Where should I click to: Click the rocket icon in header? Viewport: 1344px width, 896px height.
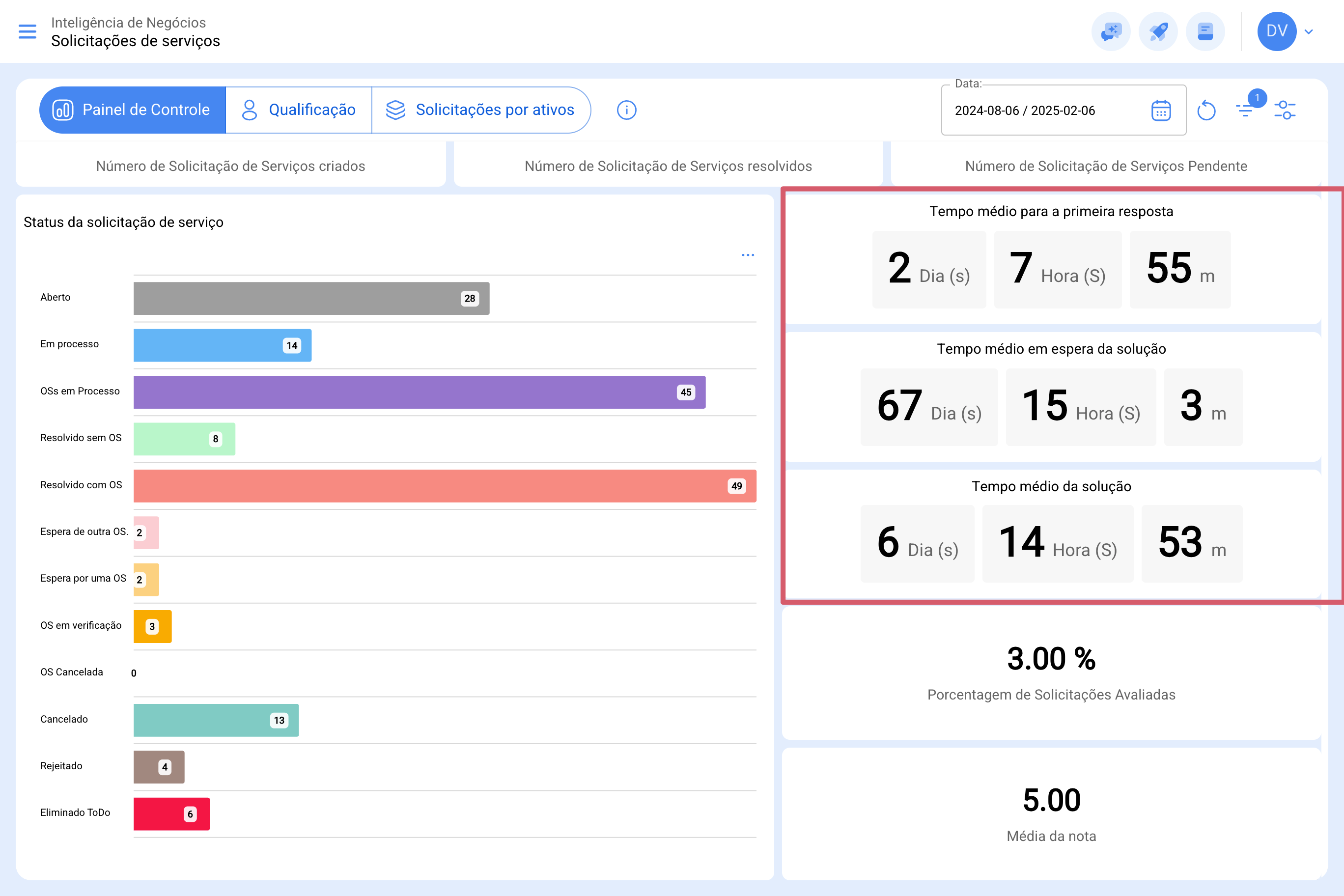pyautogui.click(x=1158, y=31)
